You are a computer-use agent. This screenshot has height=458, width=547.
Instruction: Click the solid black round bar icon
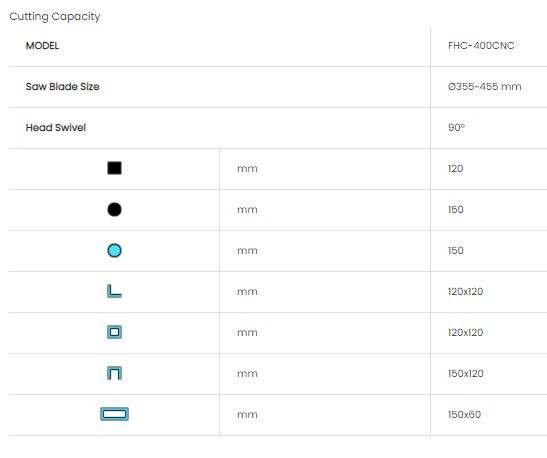pos(114,209)
